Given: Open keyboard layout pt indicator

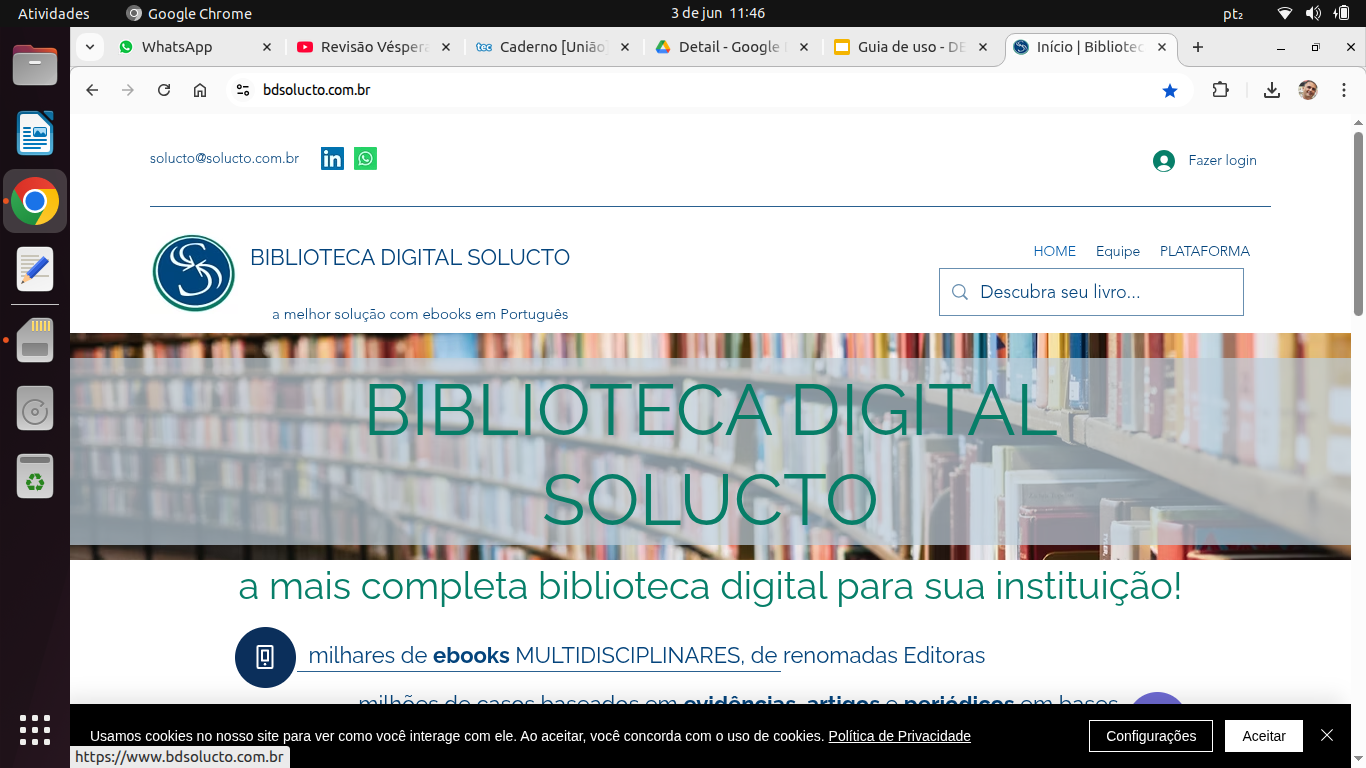Looking at the screenshot, I should pyautogui.click(x=1233, y=13).
